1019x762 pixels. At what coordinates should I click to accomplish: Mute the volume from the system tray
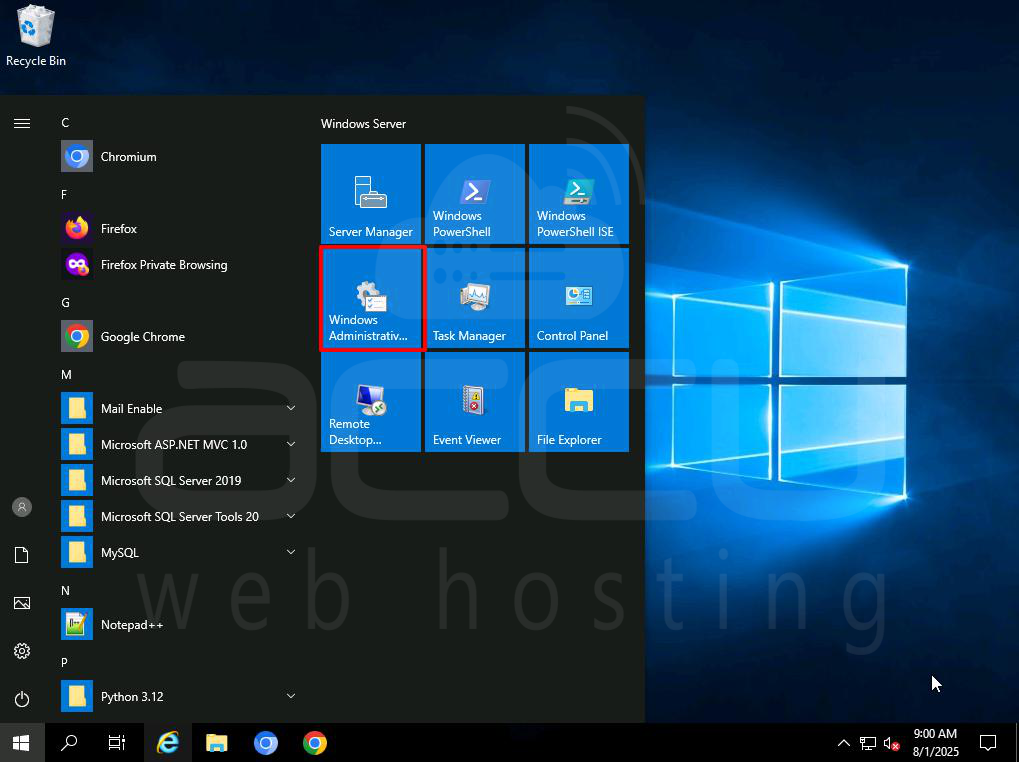(890, 743)
